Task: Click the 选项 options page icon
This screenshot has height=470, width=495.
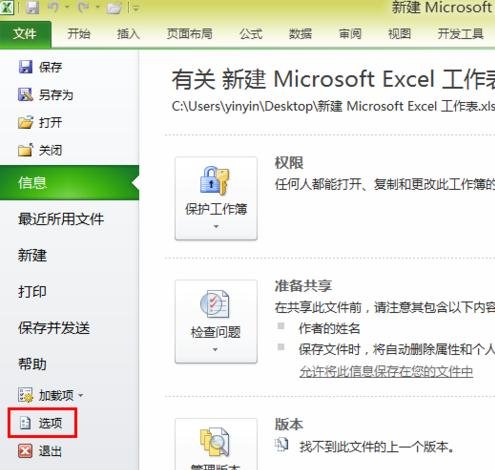Action: [25, 423]
